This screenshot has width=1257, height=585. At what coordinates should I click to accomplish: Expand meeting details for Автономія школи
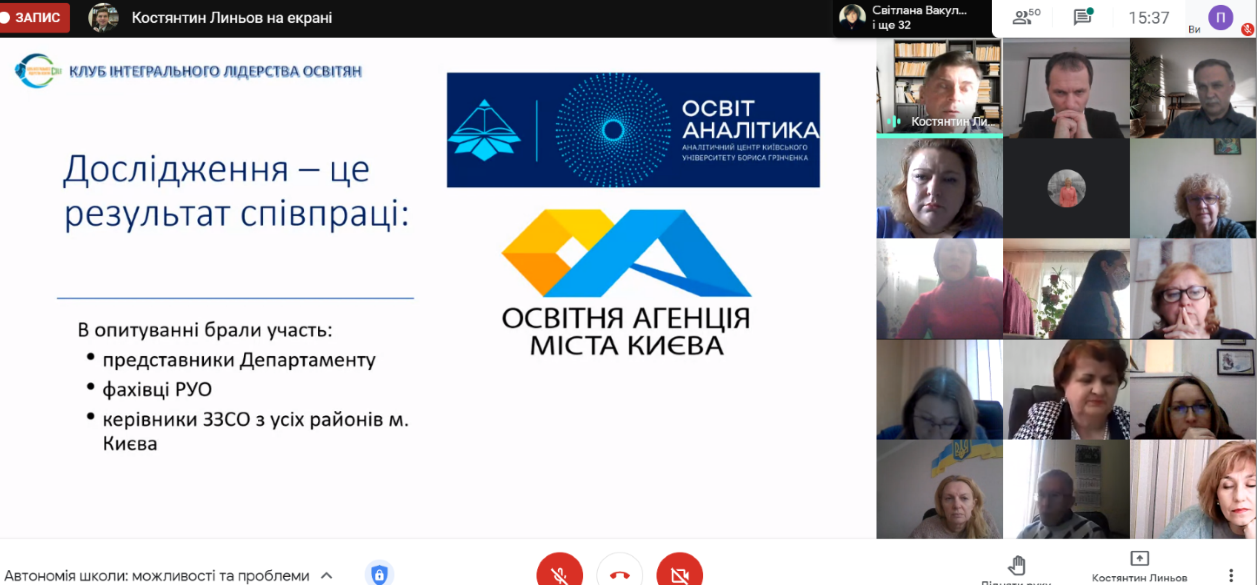pyautogui.click(x=326, y=576)
